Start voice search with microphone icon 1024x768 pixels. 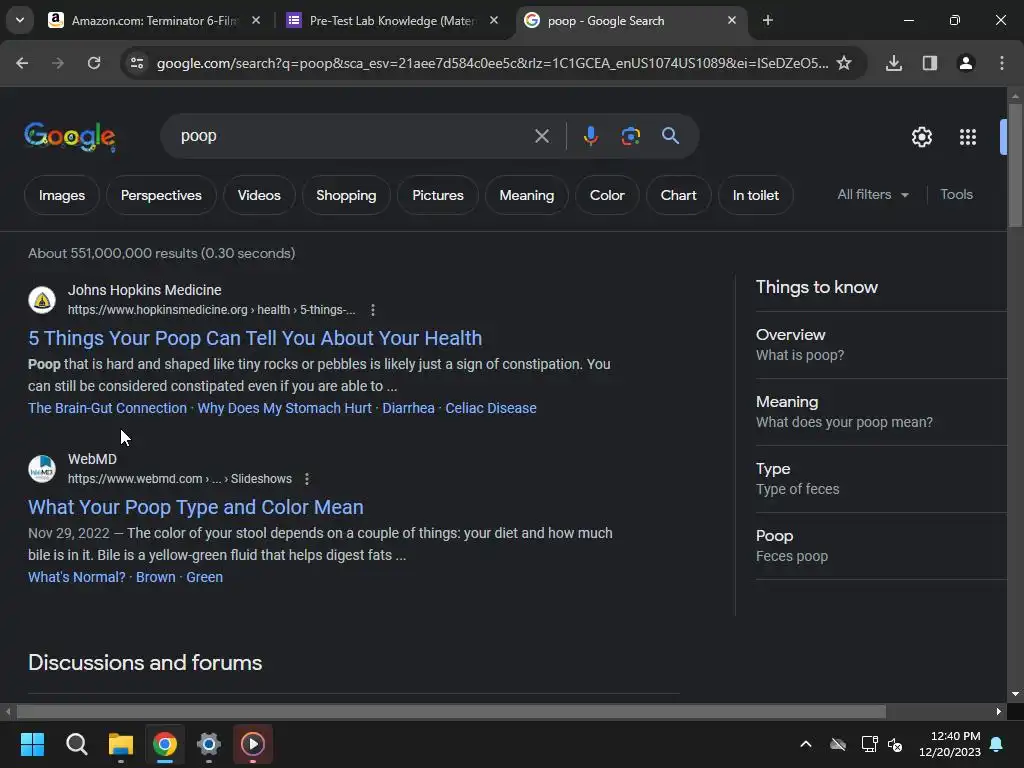(590, 136)
